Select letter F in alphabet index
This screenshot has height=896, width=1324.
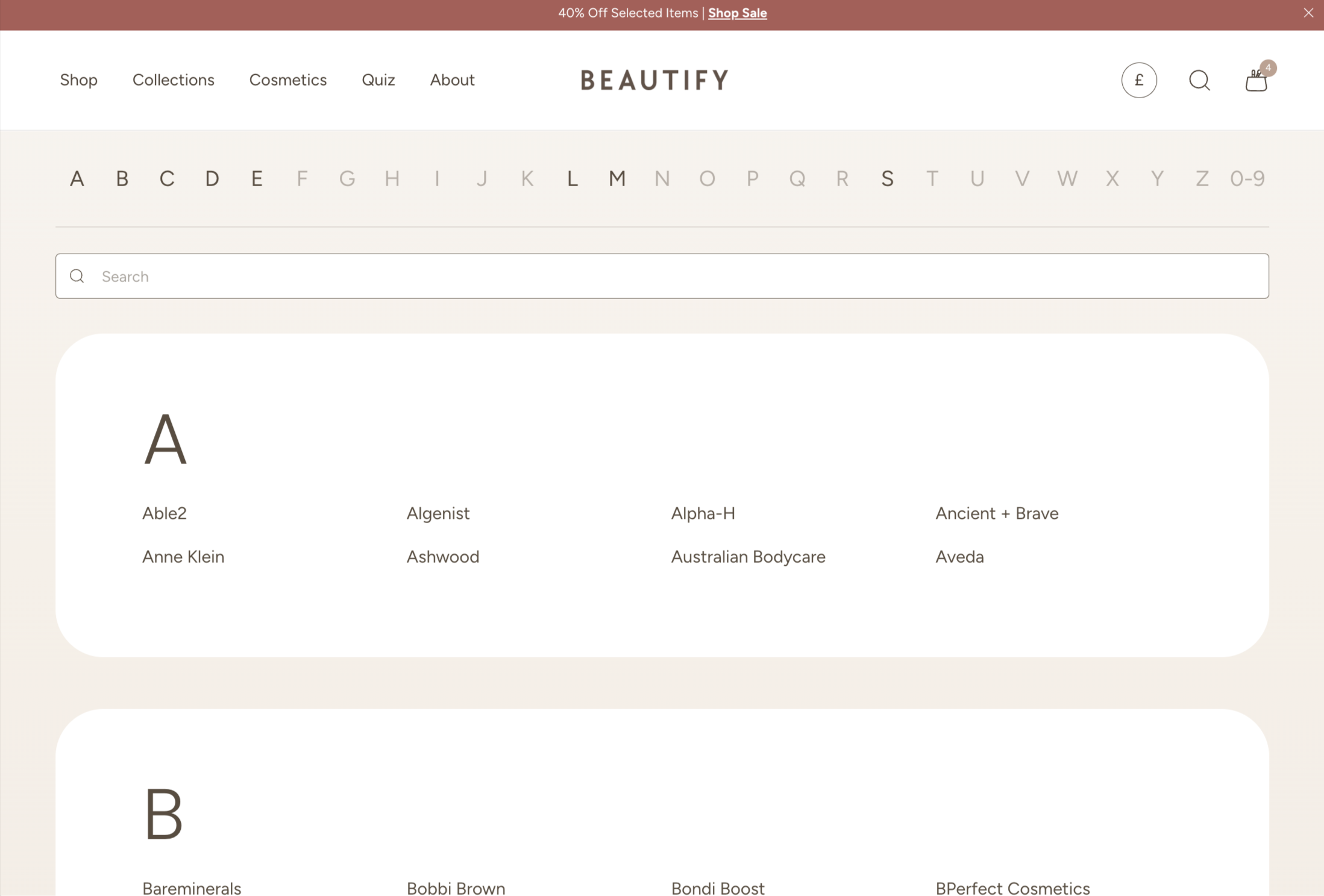302,178
